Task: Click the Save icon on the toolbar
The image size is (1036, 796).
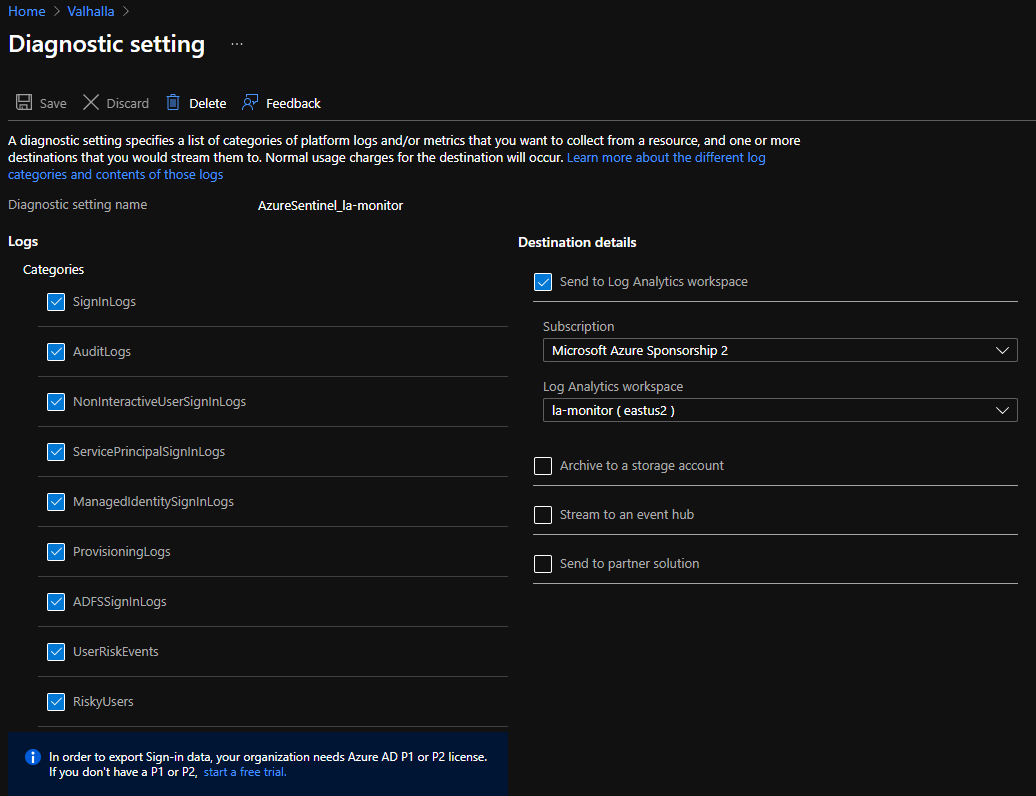Action: (22, 102)
